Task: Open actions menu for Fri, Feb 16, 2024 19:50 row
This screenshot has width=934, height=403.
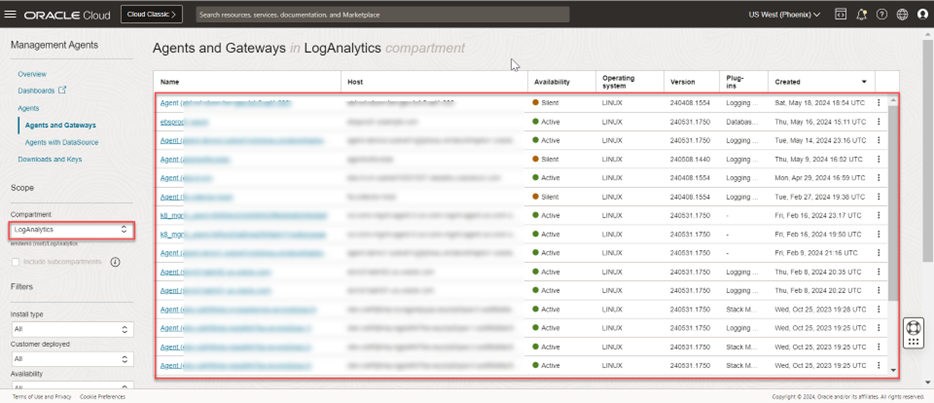Action: coord(879,235)
